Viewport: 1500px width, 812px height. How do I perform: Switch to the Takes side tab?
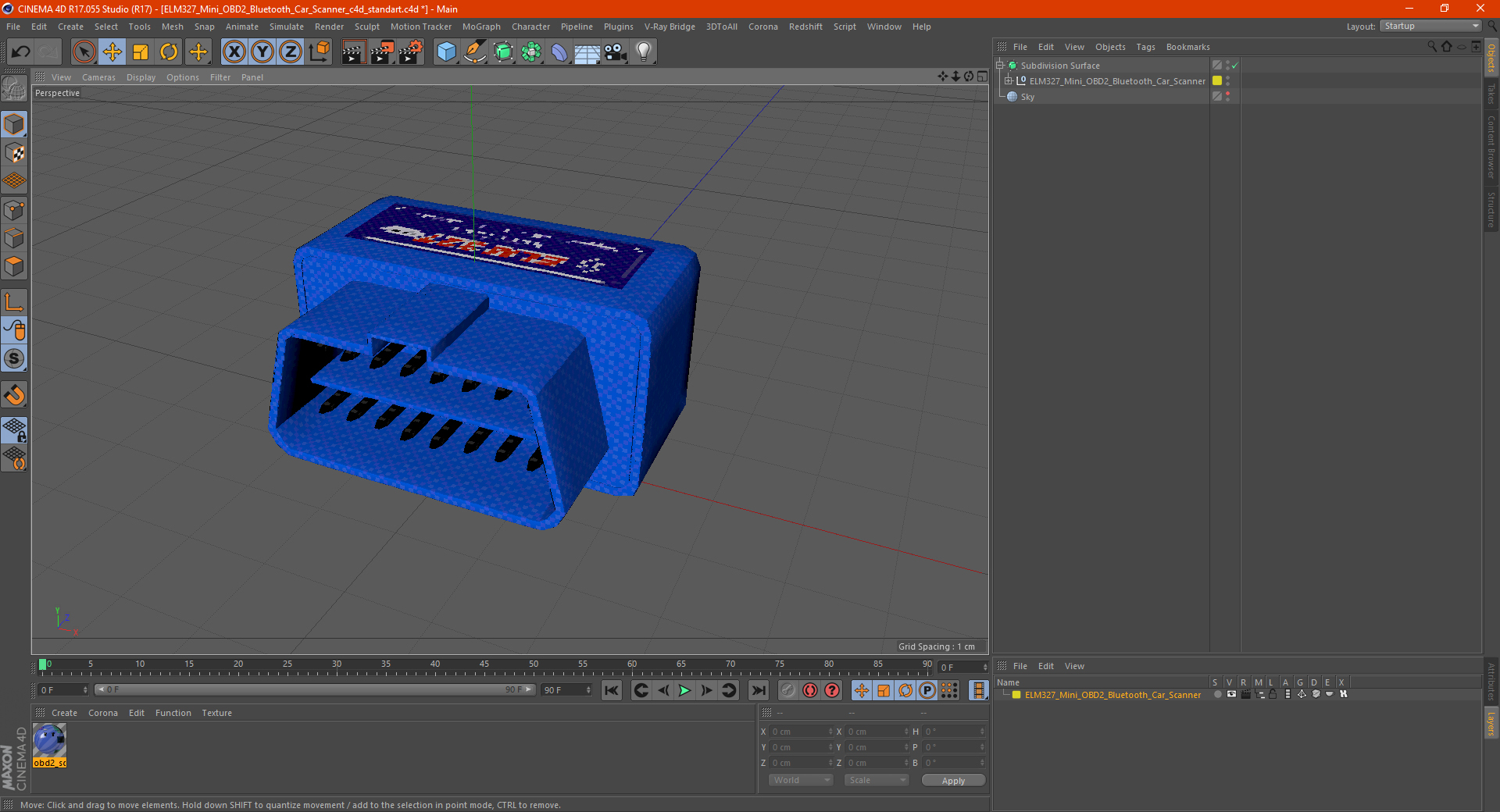pyautogui.click(x=1491, y=94)
